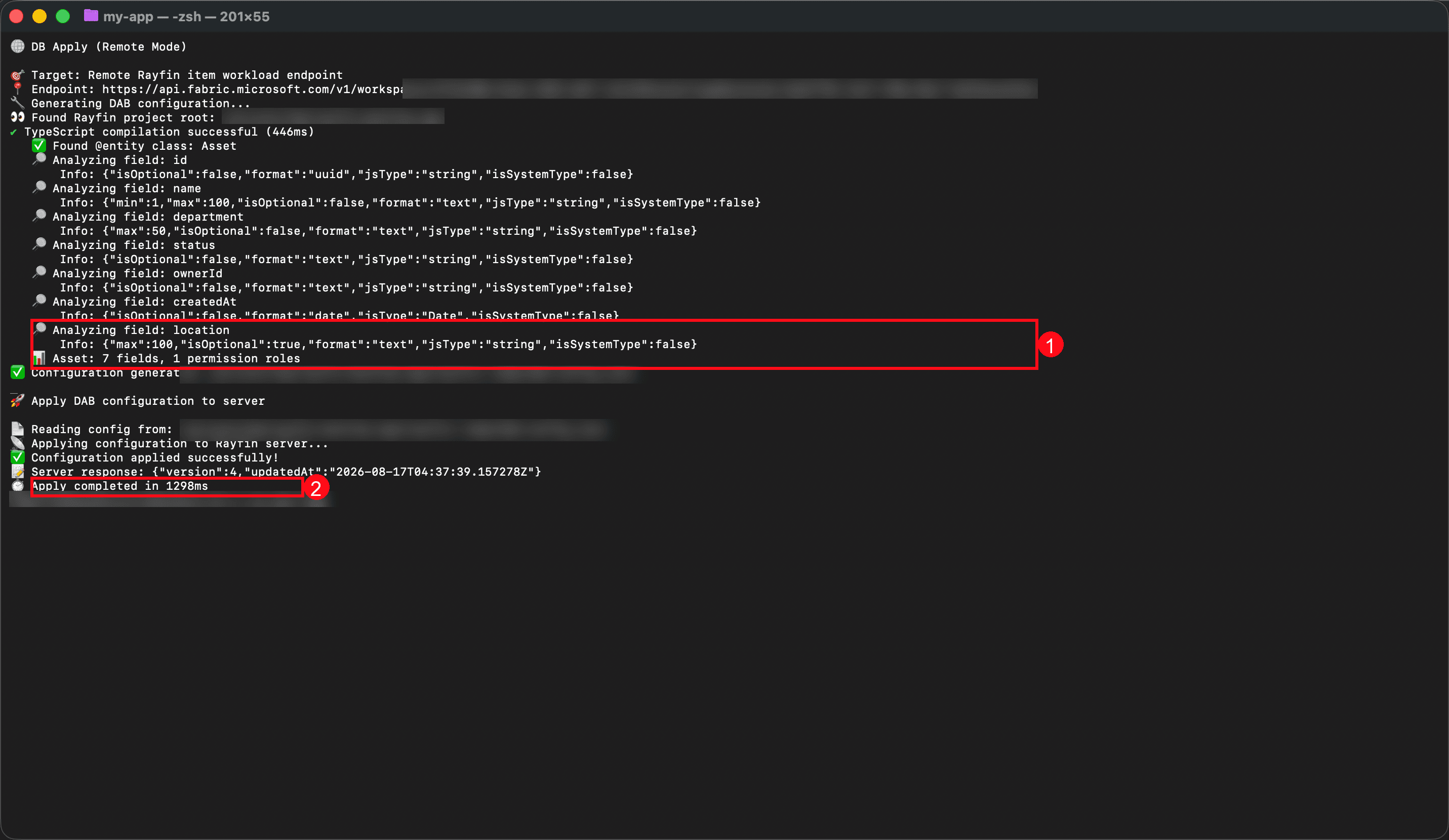Image resolution: width=1449 pixels, height=840 pixels.
Task: Click the target icon before 'Target: Remote Rayfin'
Action: 18,75
